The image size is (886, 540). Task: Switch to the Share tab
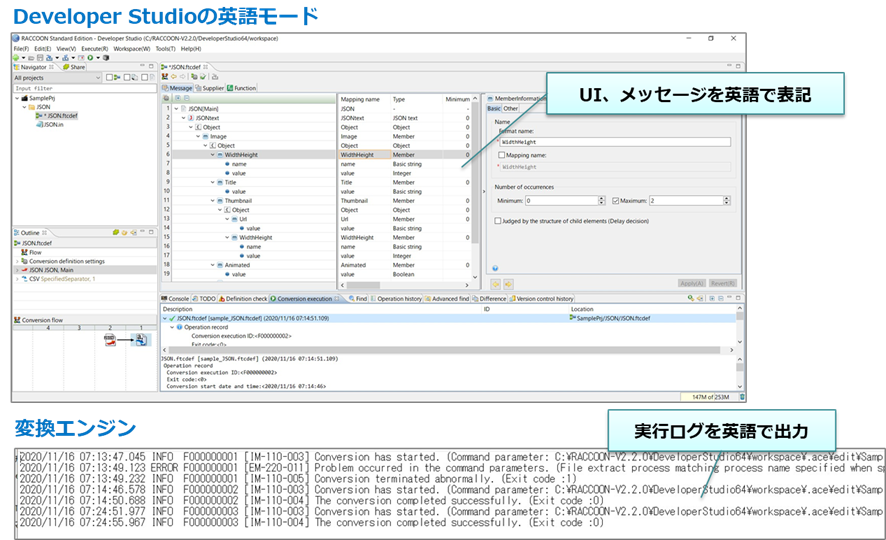point(74,67)
